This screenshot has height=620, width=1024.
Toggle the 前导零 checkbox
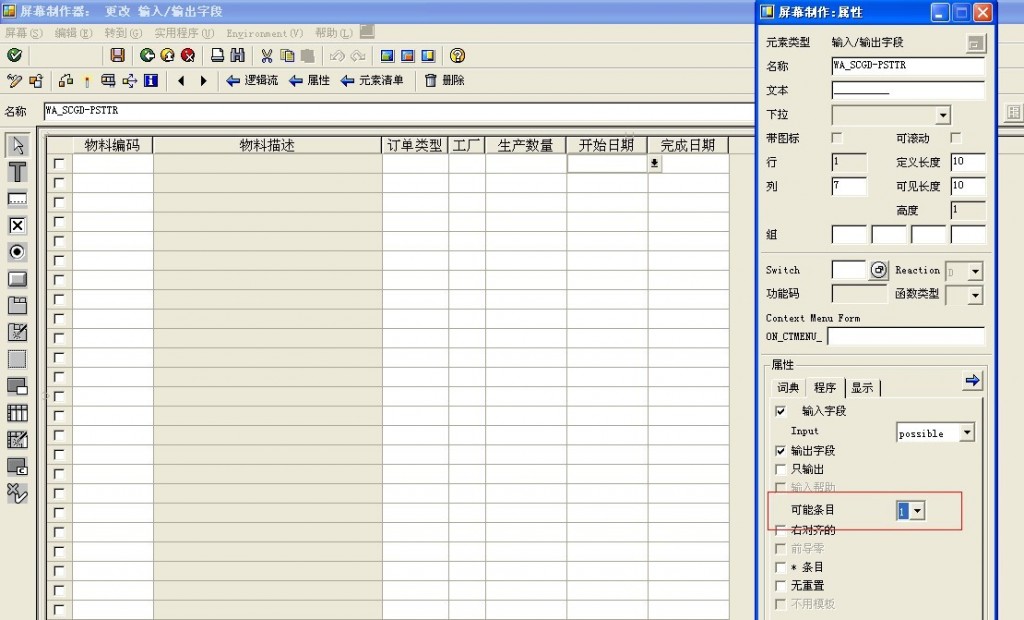[780, 549]
